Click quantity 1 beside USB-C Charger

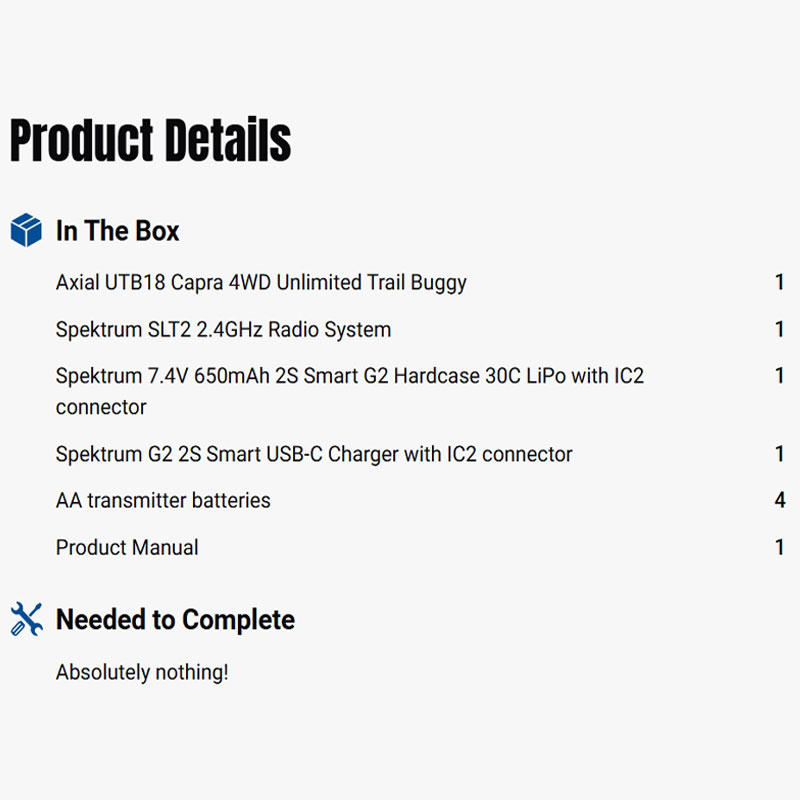click(x=780, y=454)
